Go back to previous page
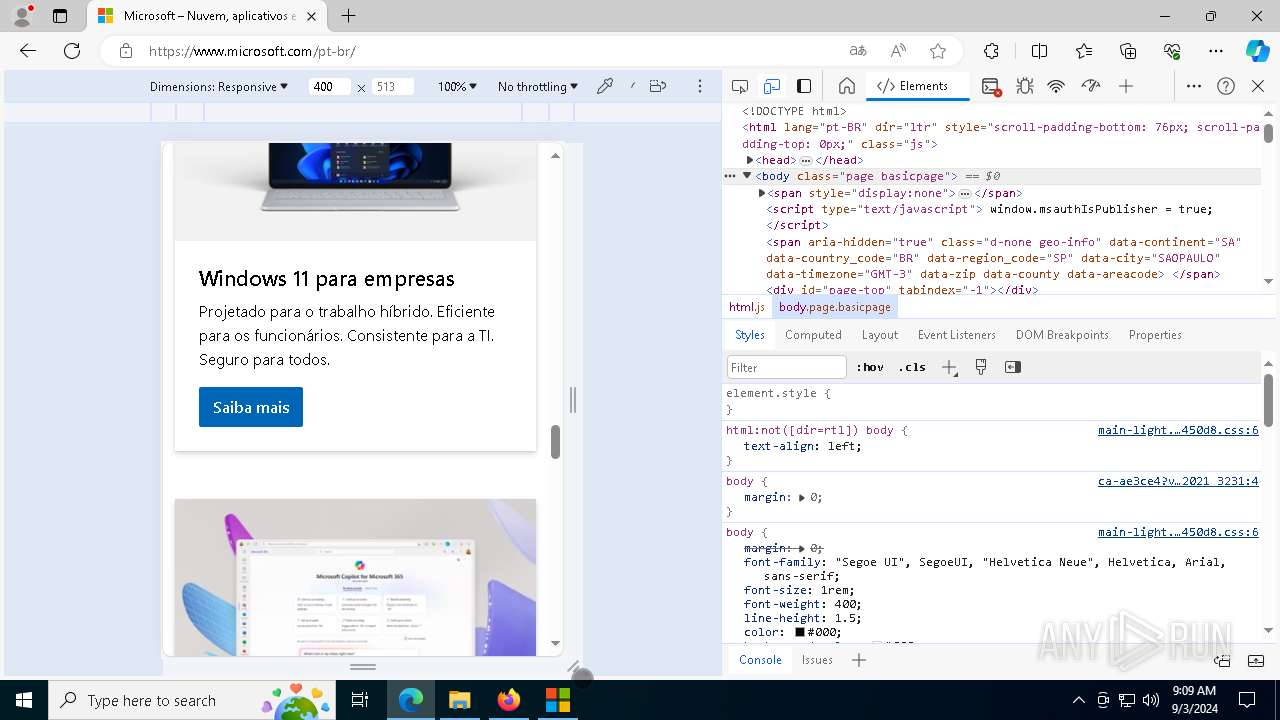The width and height of the screenshot is (1280, 720). point(28,51)
